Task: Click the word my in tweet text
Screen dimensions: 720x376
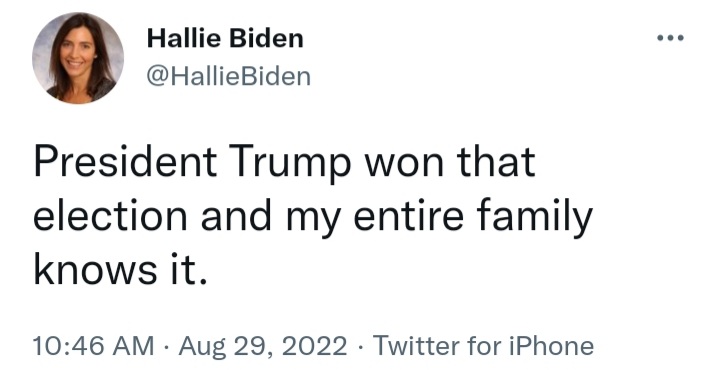Action: point(313,219)
